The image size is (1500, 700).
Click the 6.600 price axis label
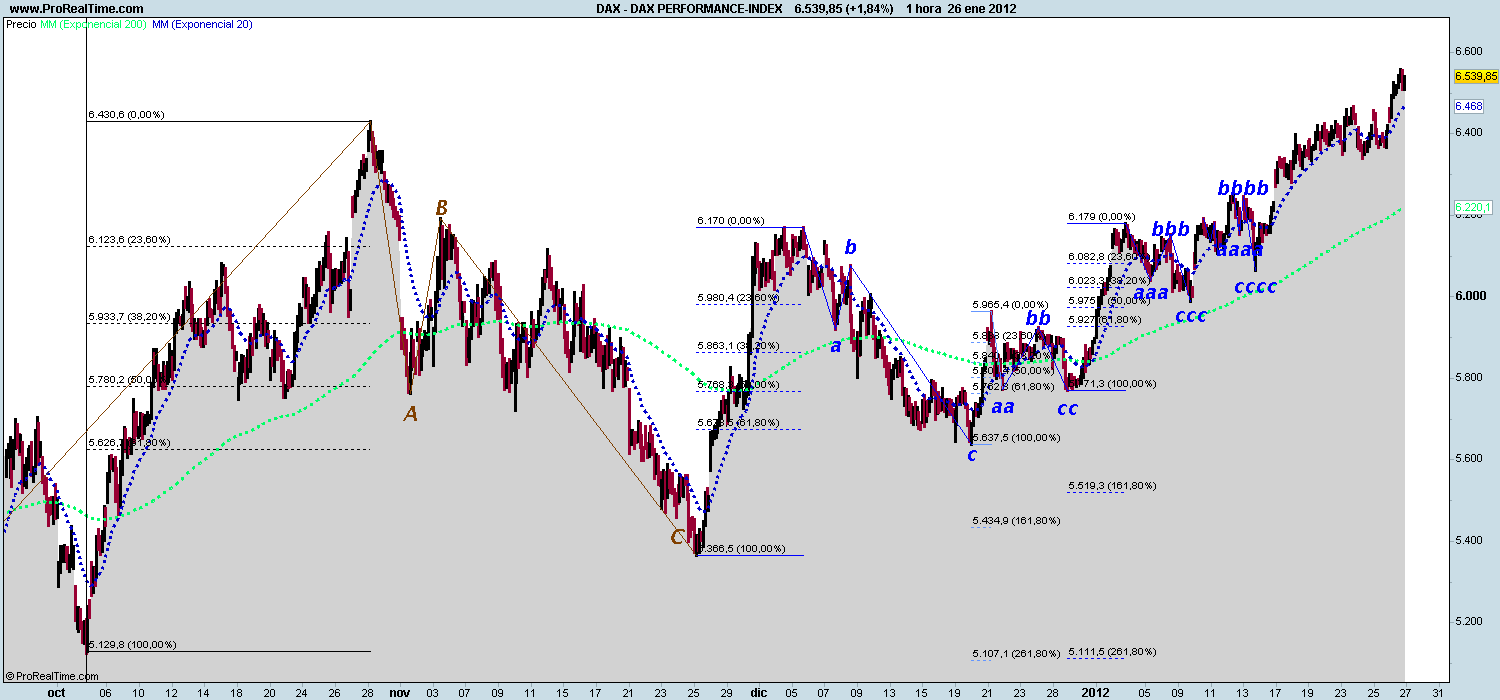click(x=1468, y=51)
